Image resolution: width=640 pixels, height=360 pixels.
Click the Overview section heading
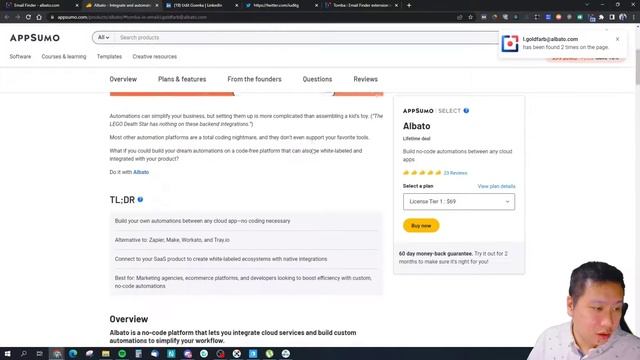(129, 319)
